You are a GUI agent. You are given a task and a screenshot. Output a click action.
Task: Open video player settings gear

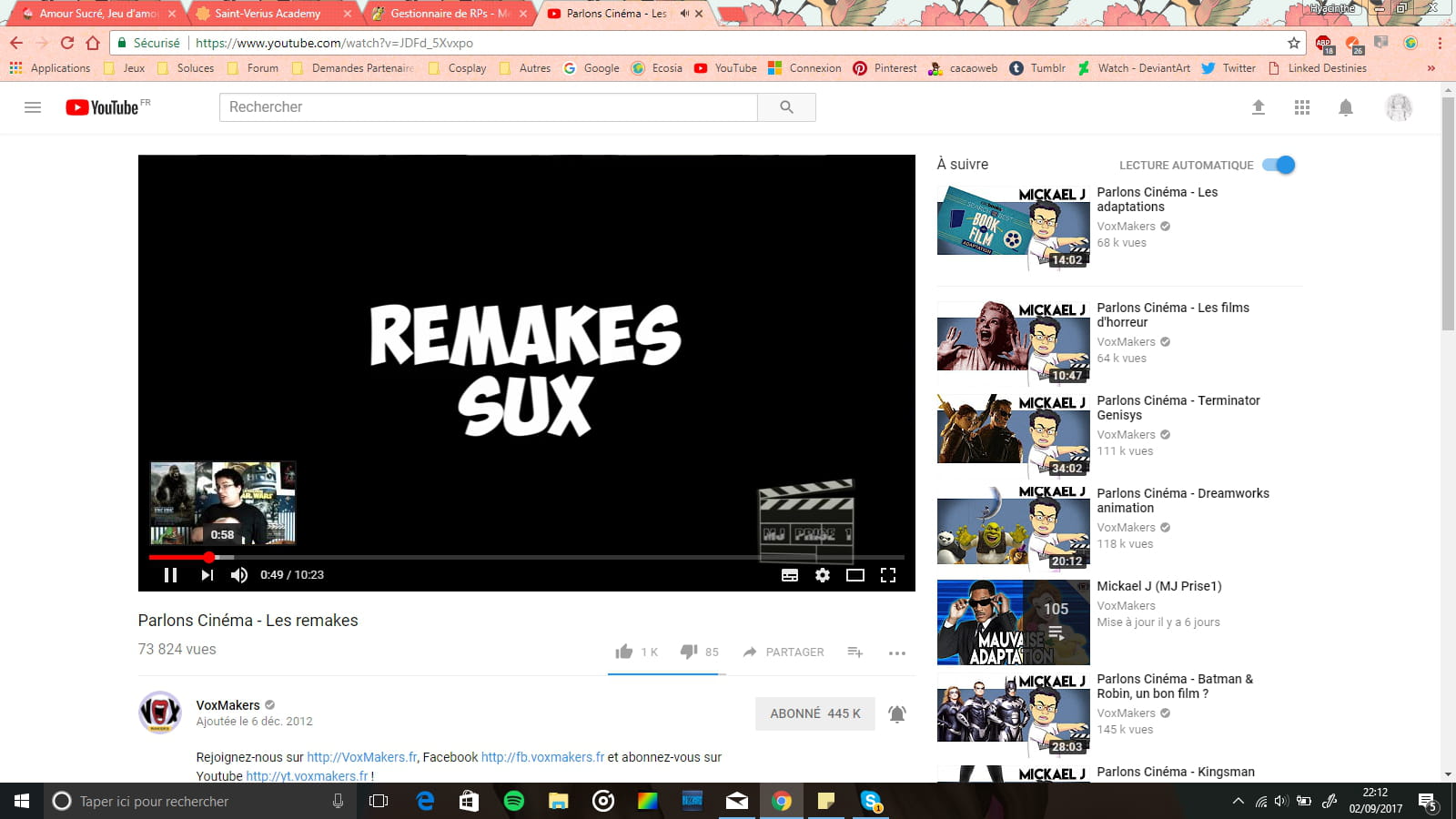pos(823,575)
